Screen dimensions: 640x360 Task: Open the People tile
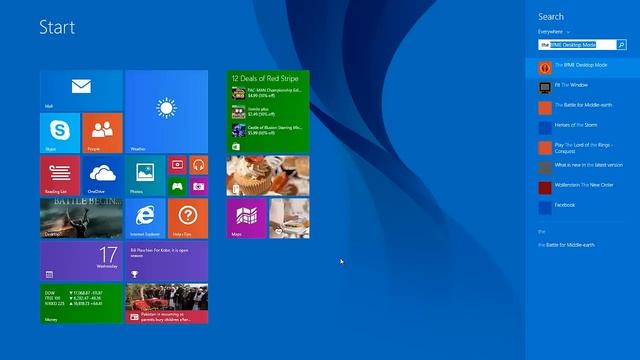pyautogui.click(x=102, y=133)
